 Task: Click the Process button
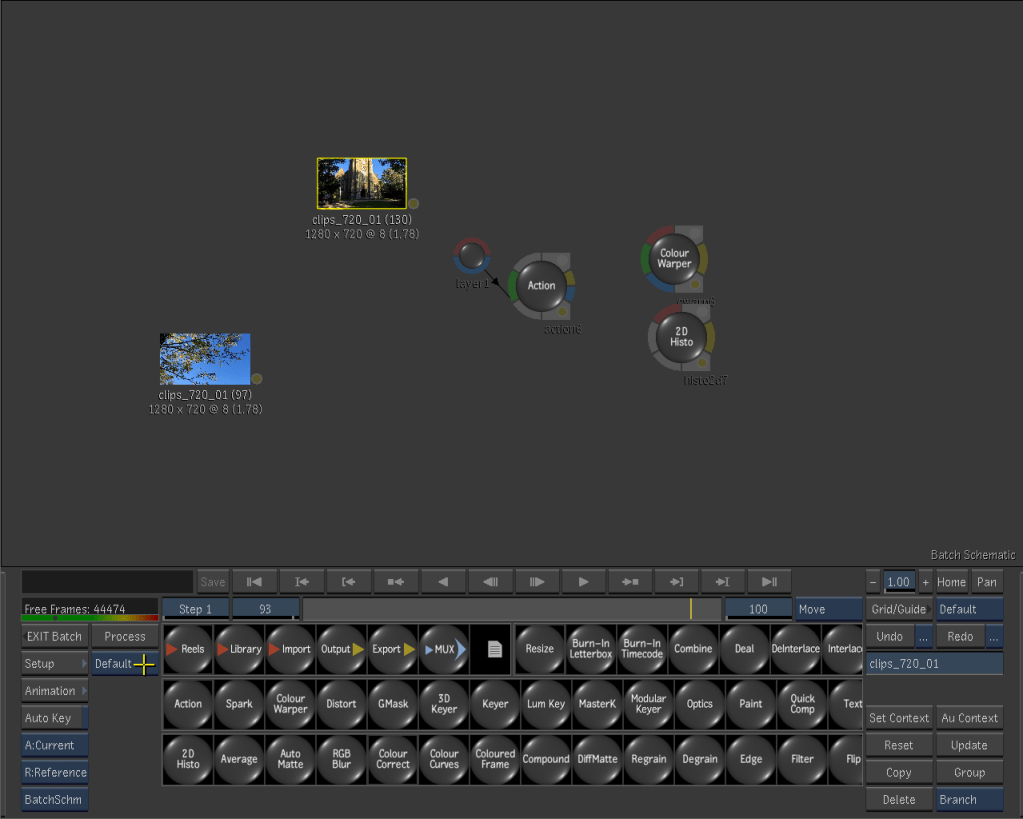pos(125,637)
